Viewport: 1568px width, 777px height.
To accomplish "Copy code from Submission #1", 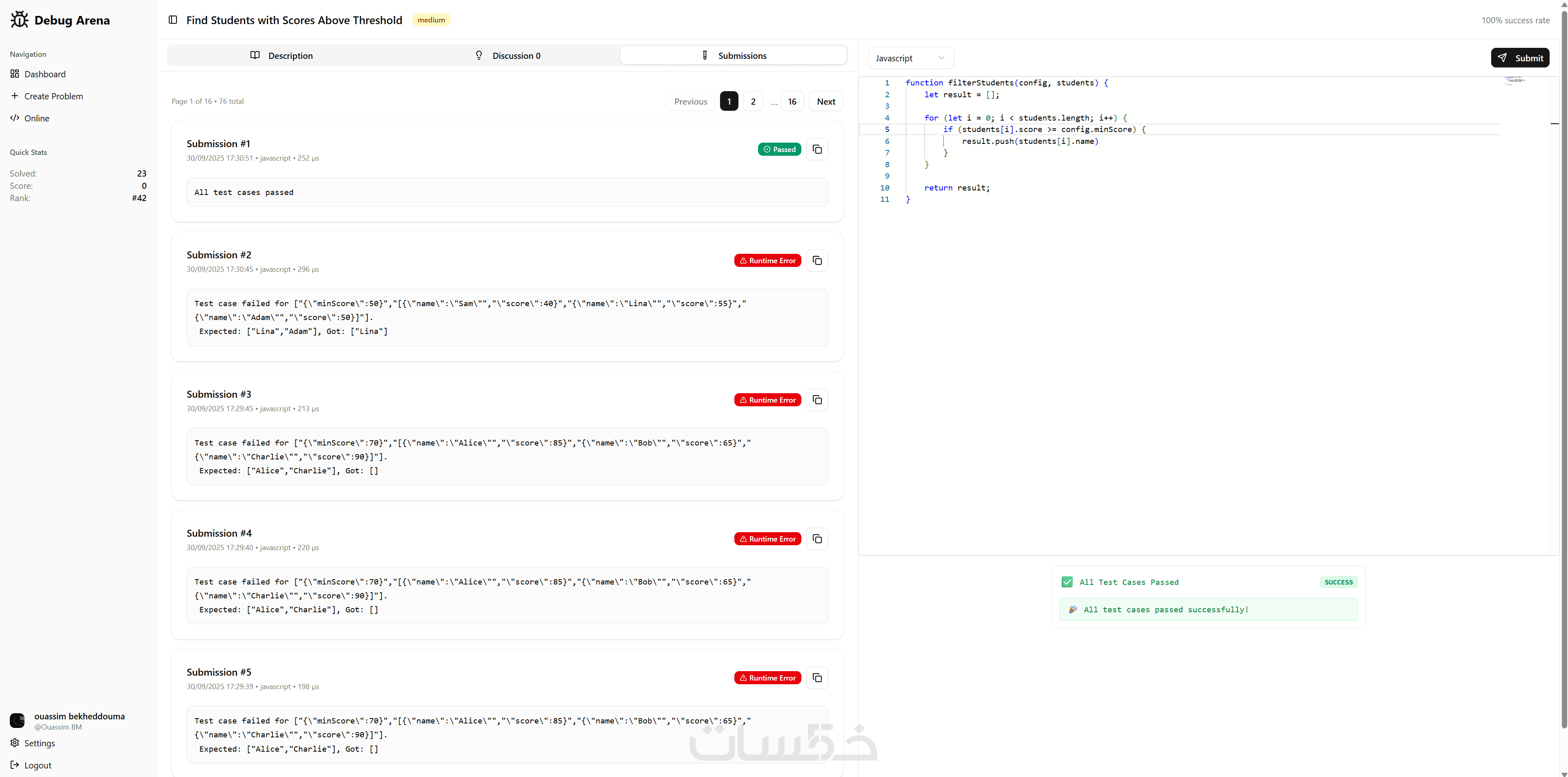I will pyautogui.click(x=817, y=149).
